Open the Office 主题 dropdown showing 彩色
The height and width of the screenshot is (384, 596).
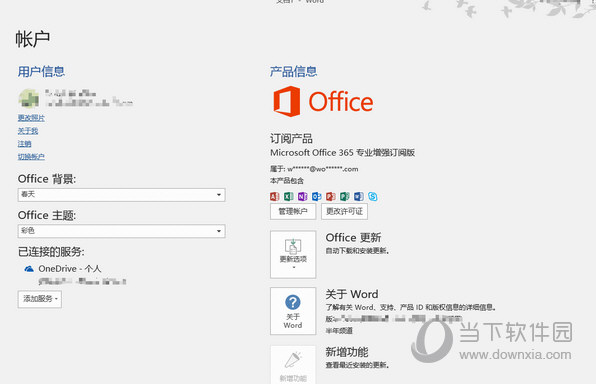point(122,231)
